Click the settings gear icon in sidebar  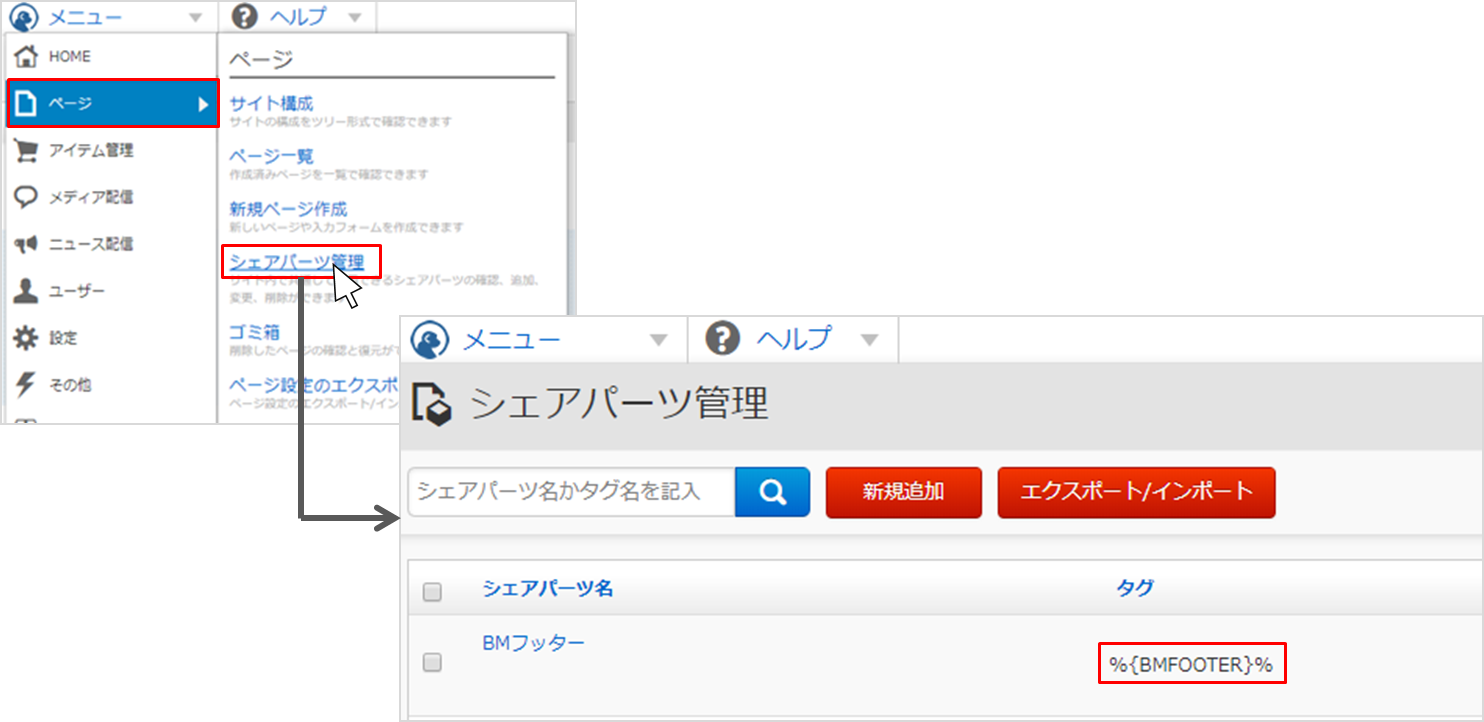(27, 338)
